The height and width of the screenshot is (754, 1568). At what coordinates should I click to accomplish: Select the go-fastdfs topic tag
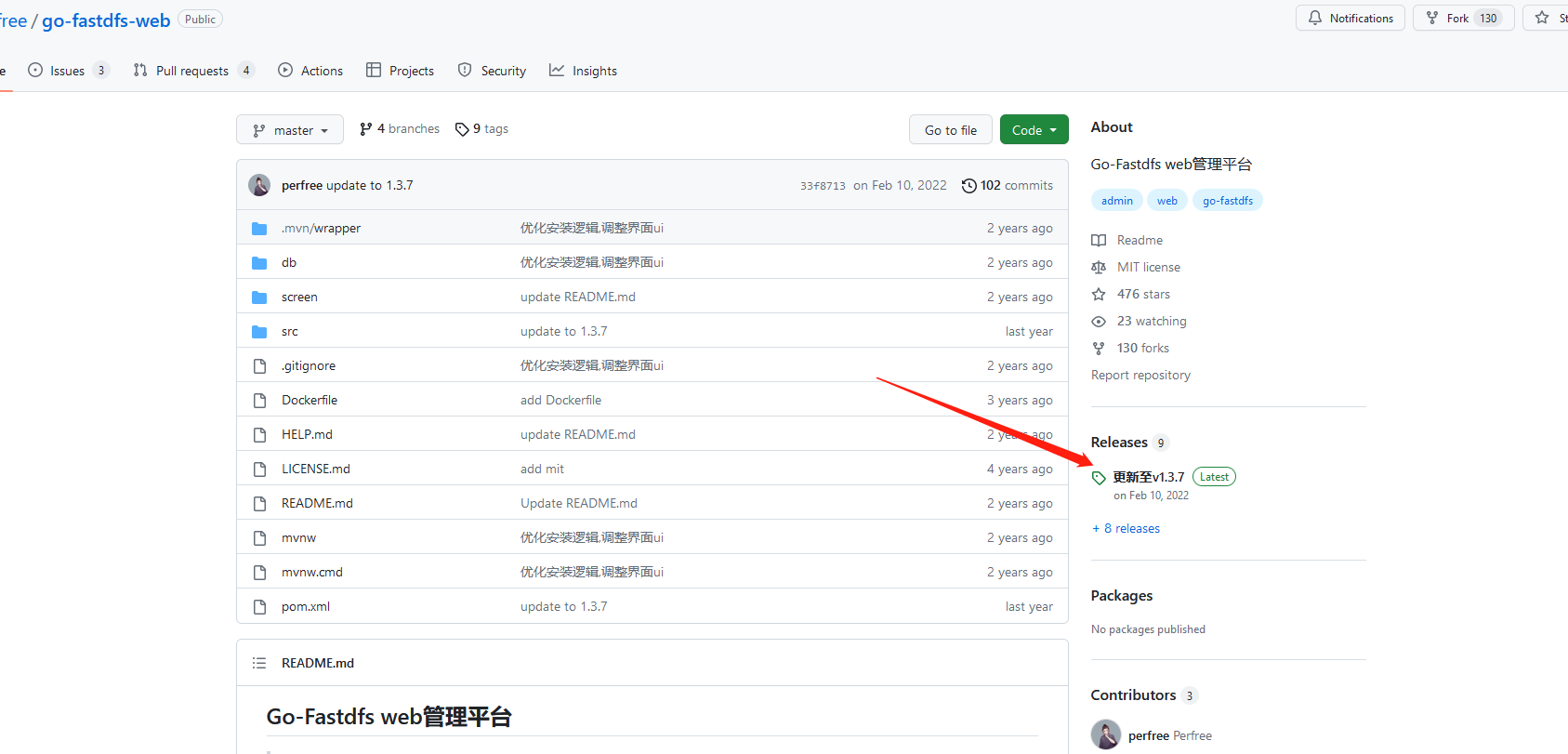1227,201
